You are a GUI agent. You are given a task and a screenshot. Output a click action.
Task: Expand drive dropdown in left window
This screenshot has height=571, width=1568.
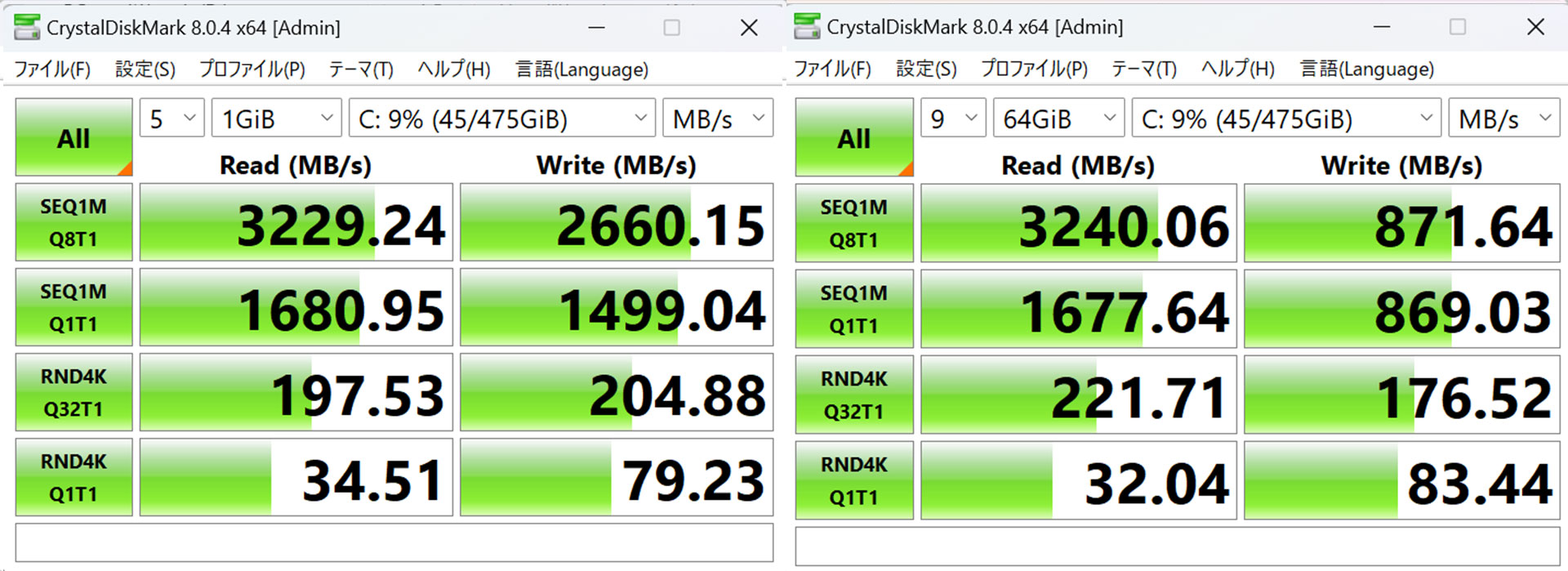(502, 119)
